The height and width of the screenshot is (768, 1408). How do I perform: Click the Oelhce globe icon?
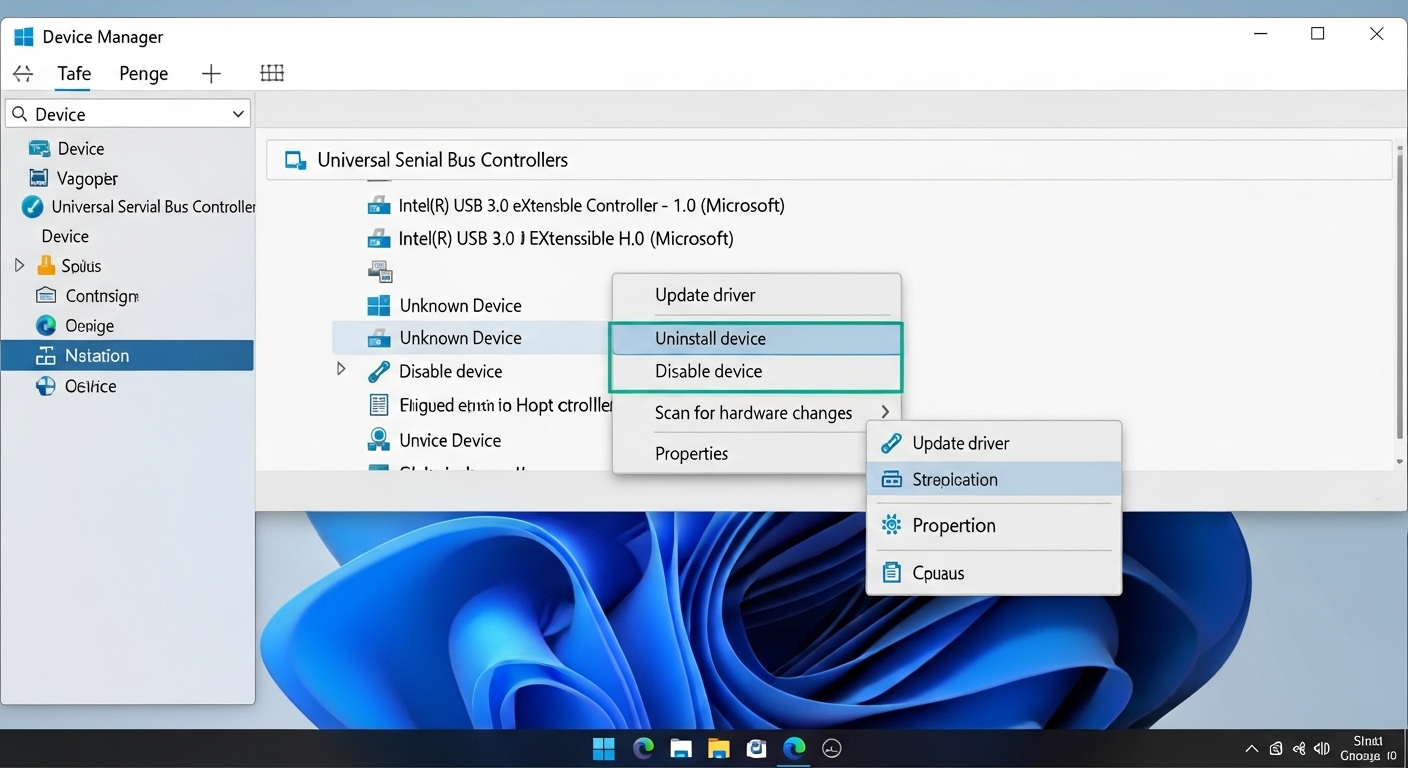point(45,386)
